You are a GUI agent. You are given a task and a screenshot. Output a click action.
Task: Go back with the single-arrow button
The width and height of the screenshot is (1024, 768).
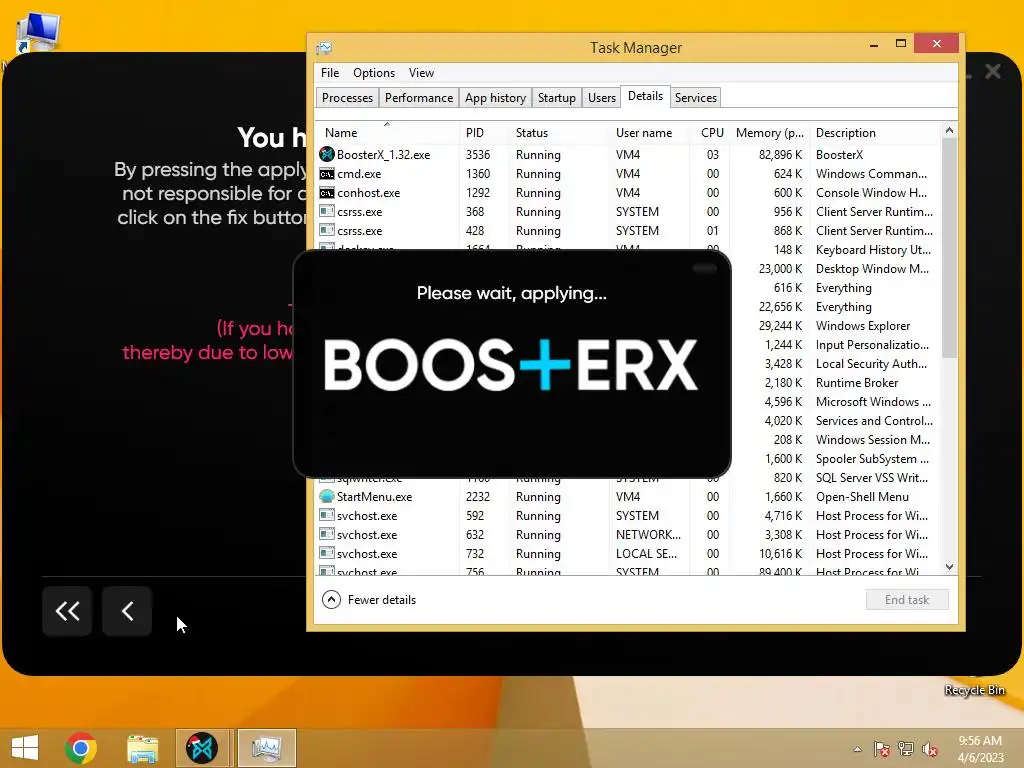[x=127, y=611]
